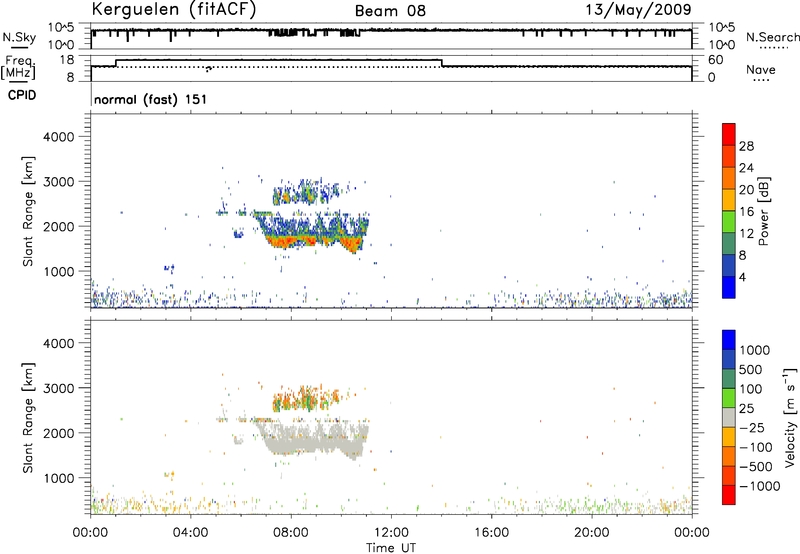
Task: Click the 2000 tick in the velocity panel
Action: pyautogui.click(x=58, y=433)
